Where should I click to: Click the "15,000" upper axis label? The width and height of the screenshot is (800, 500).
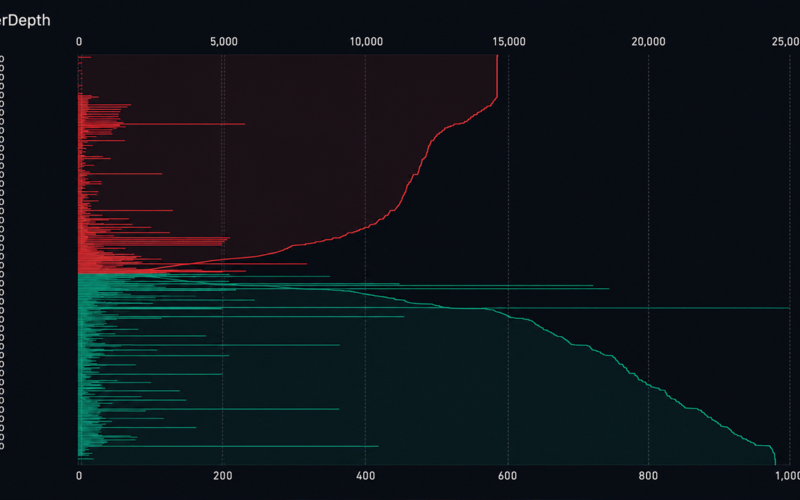click(x=509, y=42)
